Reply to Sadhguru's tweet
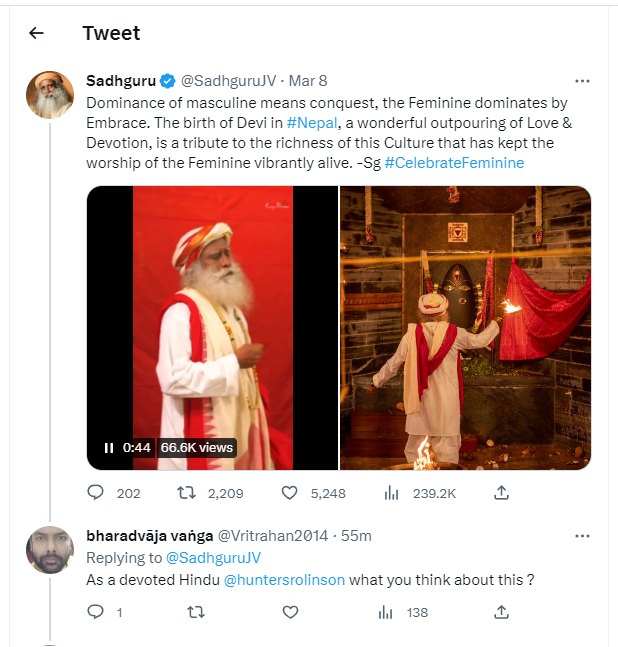This screenshot has height=647, width=618. pos(96,493)
